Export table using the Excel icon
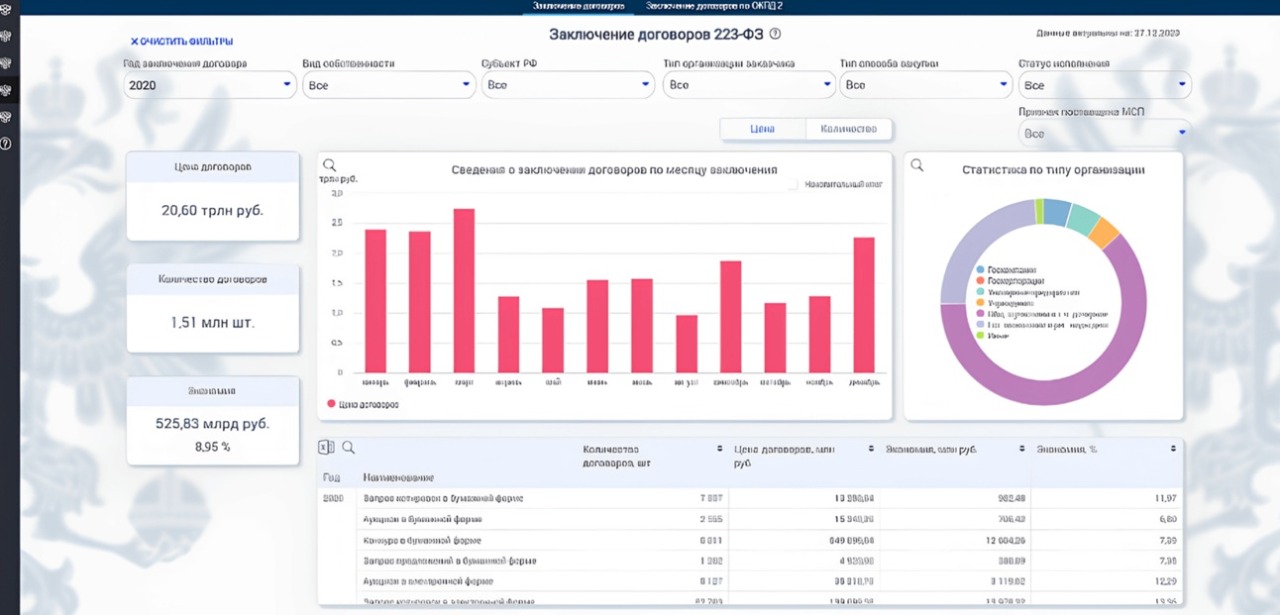1280x615 pixels. (326, 448)
